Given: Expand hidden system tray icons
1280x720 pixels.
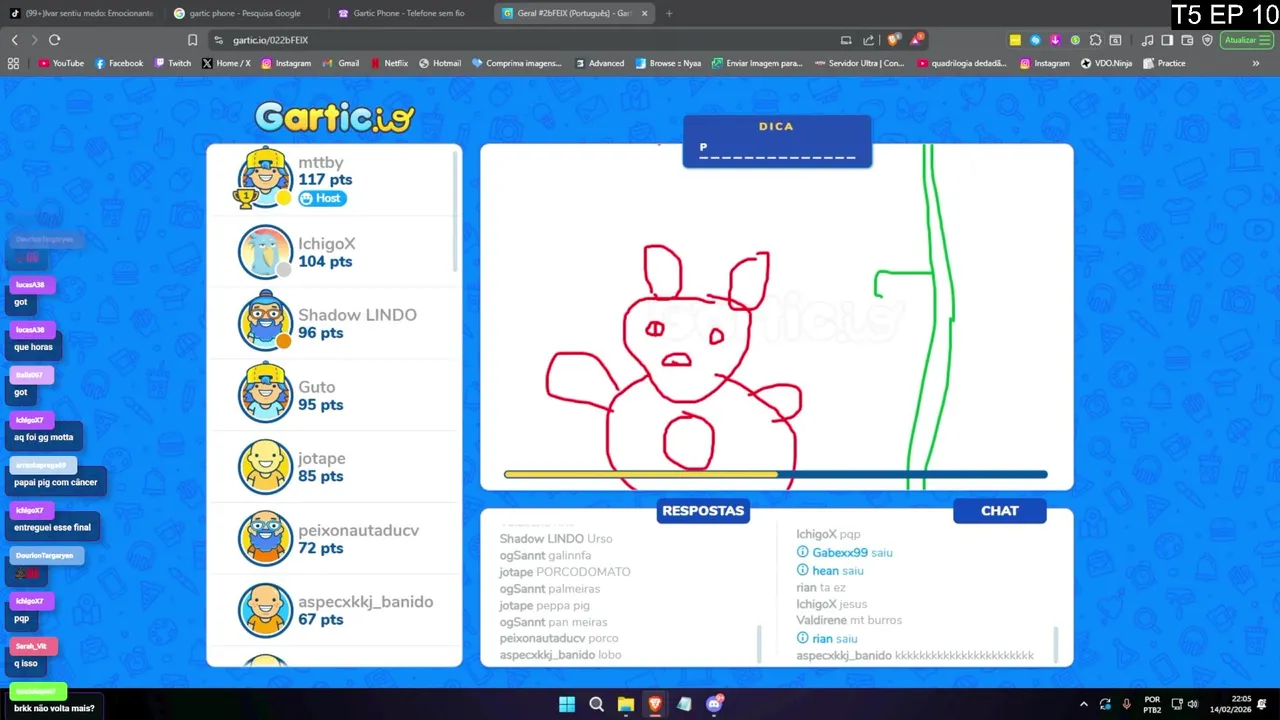Looking at the screenshot, I should coord(1083,704).
